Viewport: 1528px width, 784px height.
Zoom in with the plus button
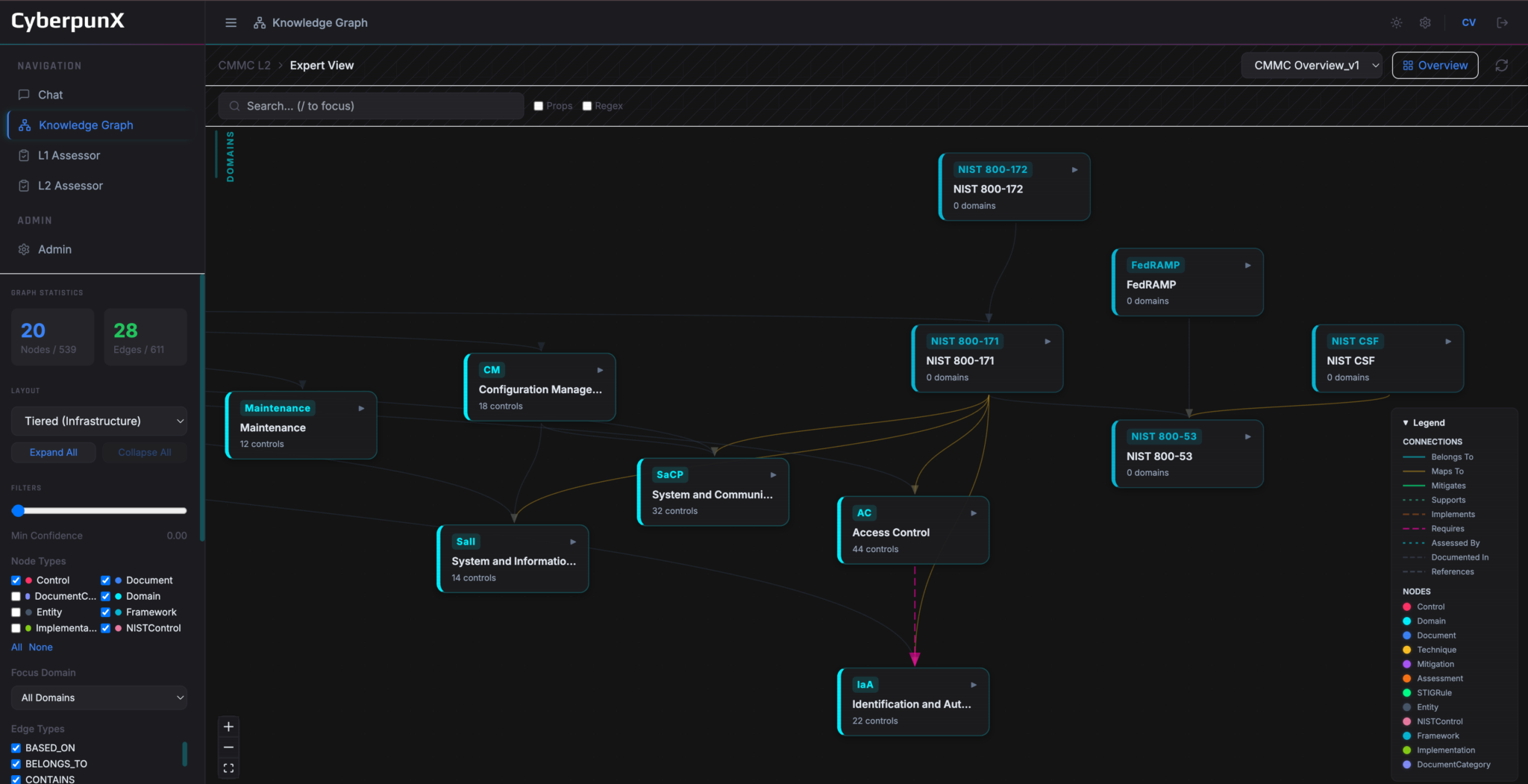(228, 727)
